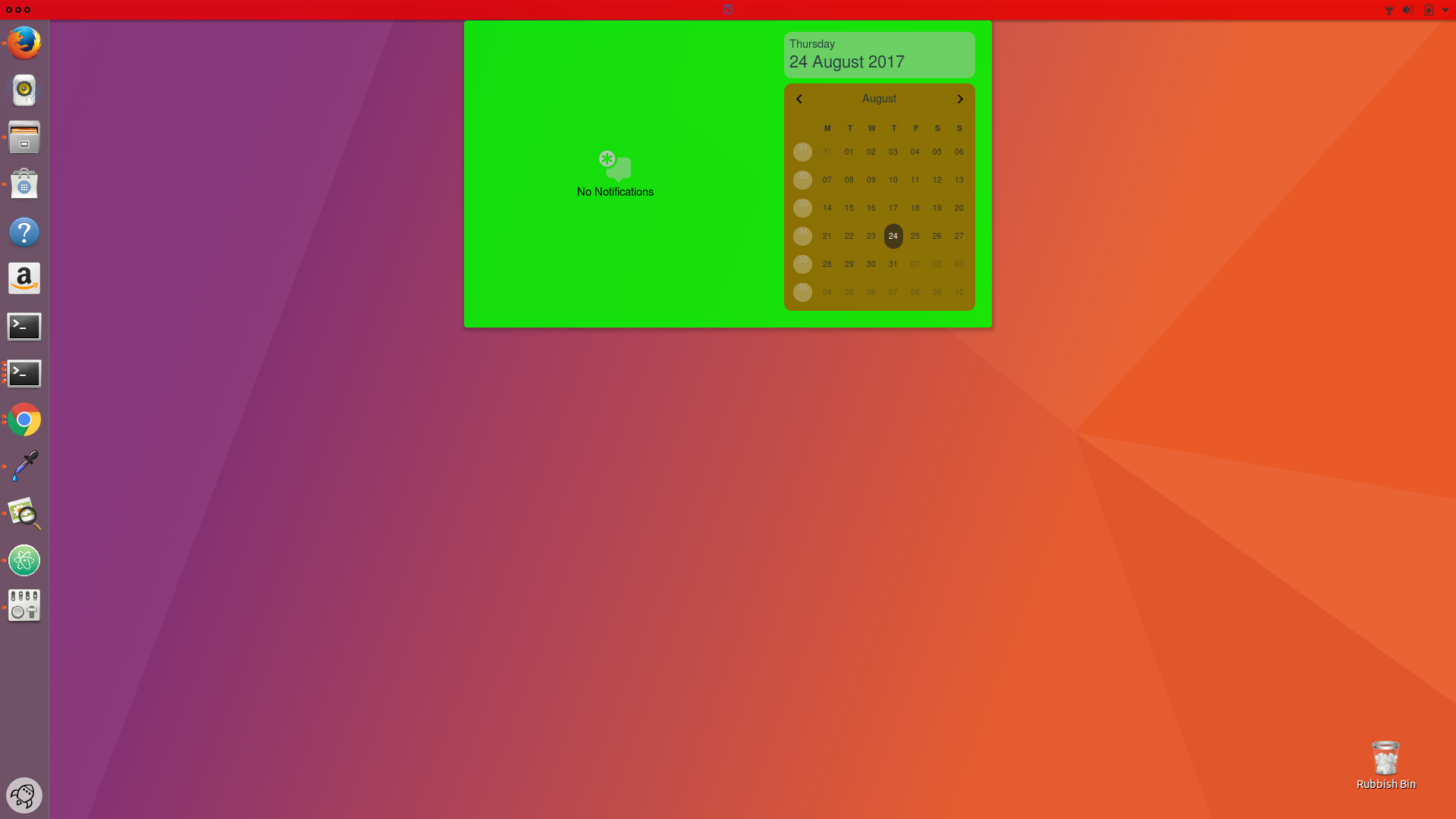Navigate to previous month in calendar
1456x819 pixels.
(x=799, y=98)
